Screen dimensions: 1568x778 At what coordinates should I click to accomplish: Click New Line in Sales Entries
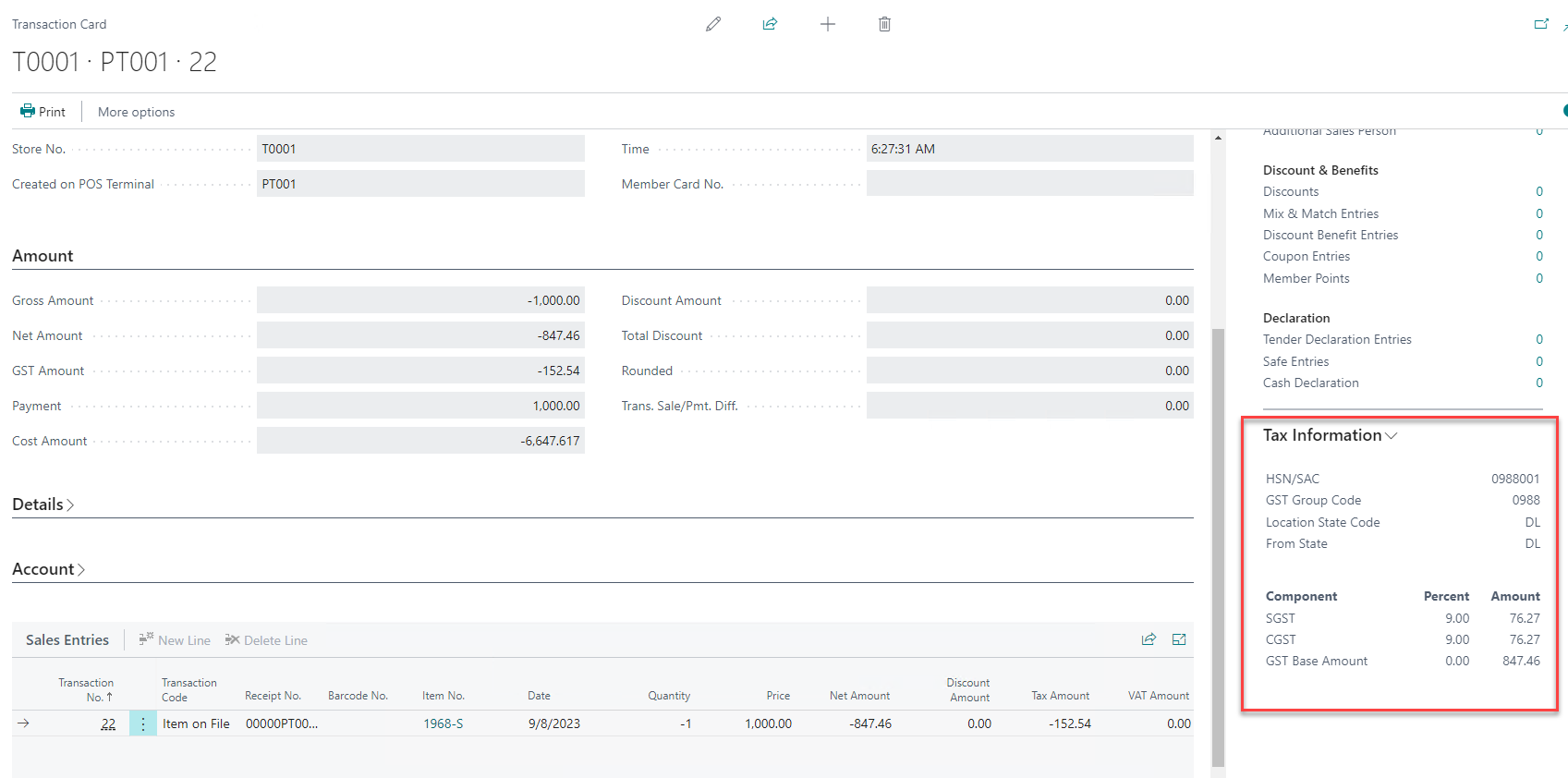coord(175,640)
